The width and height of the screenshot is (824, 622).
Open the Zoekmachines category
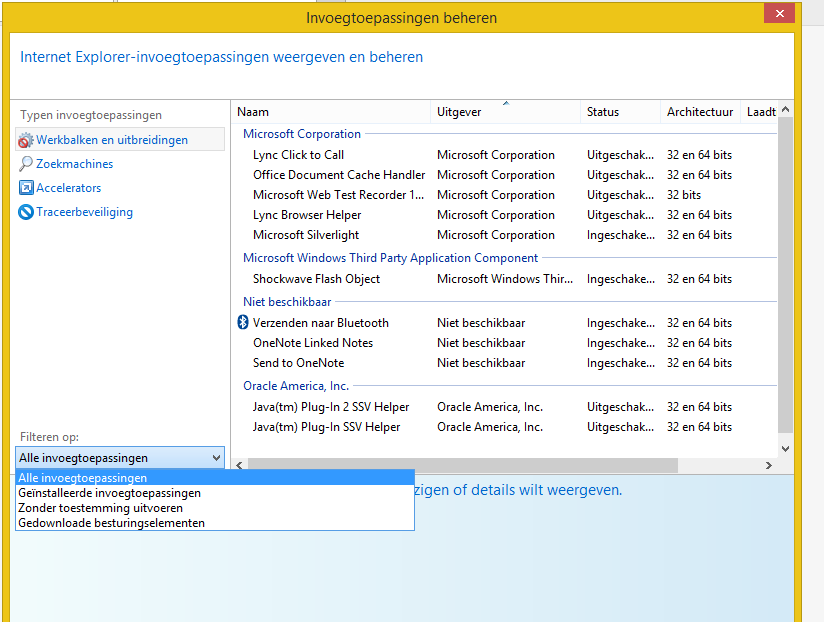pos(74,164)
